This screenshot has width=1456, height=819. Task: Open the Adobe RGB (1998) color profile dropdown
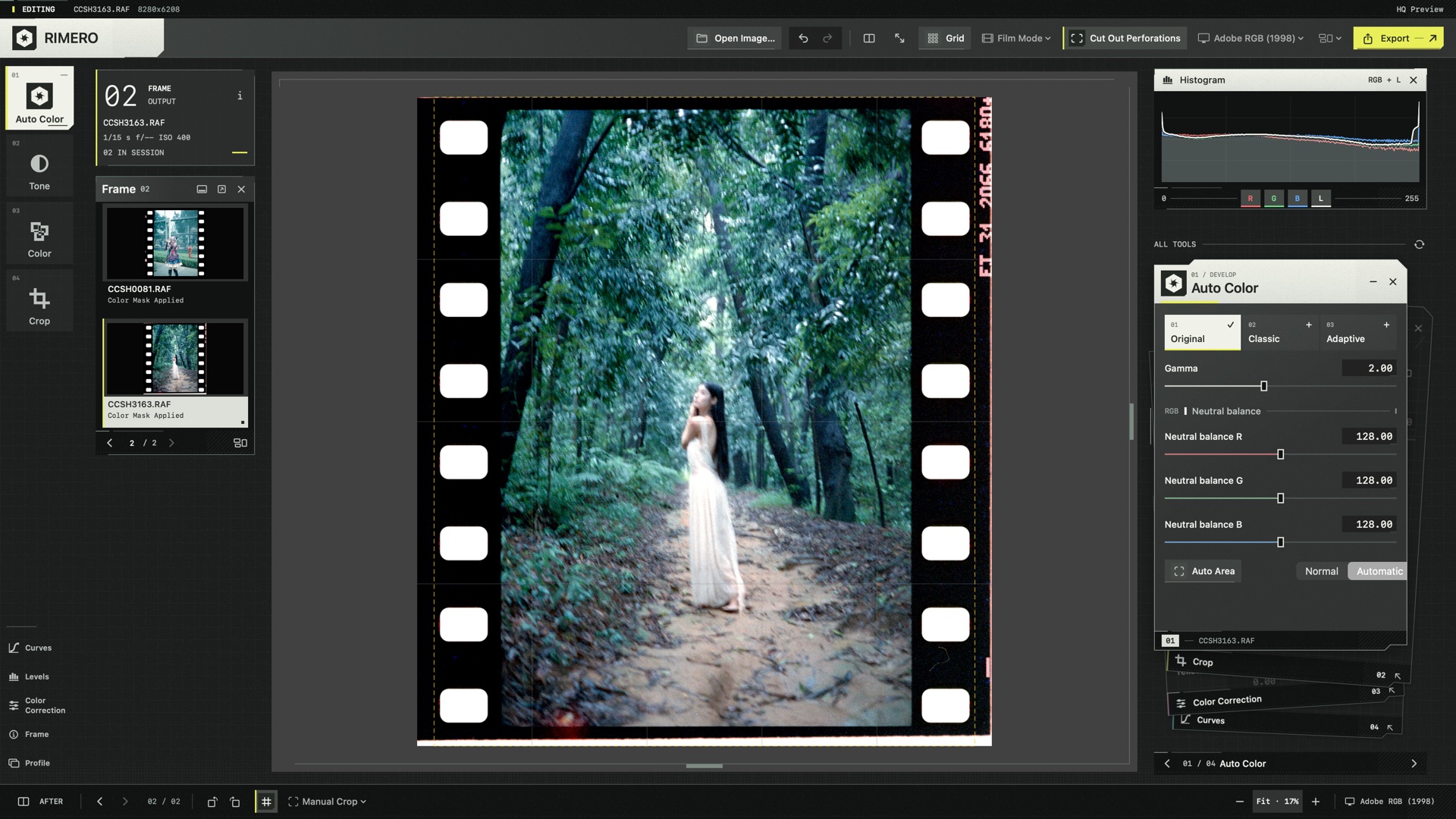click(1251, 38)
